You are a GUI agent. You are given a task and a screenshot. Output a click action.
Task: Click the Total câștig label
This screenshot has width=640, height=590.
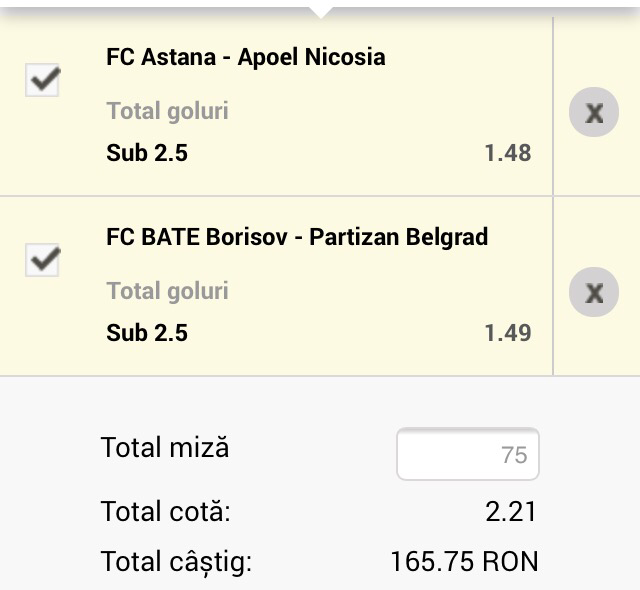point(176,562)
